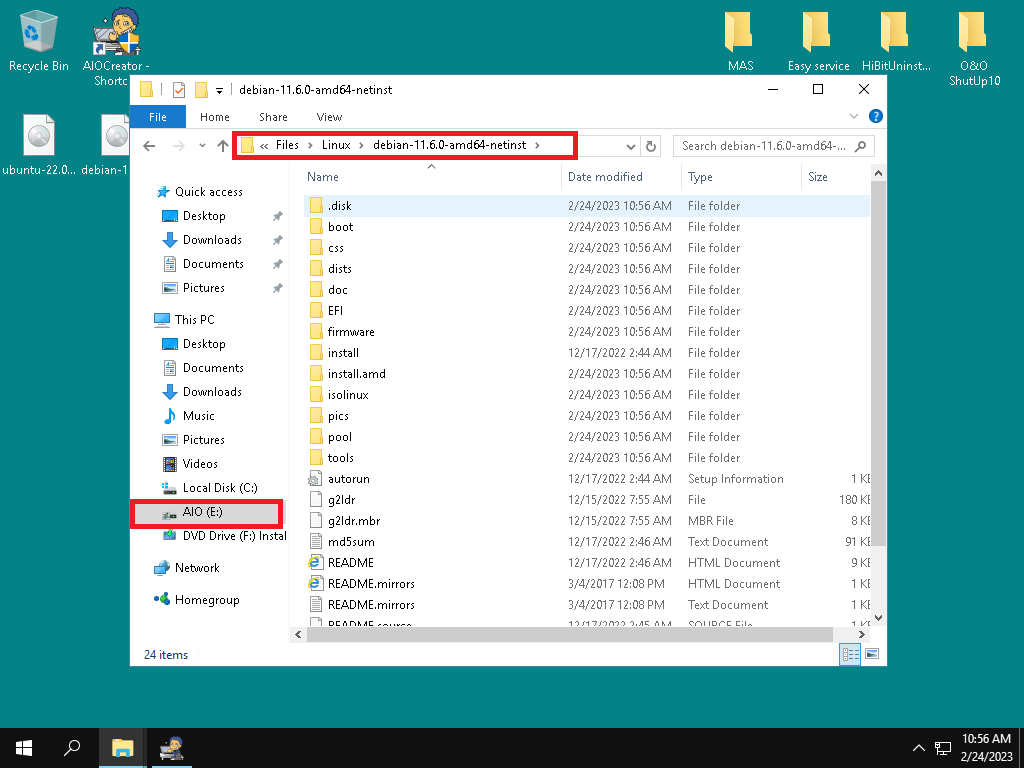Click the Linux breadcrumb in address bar

pyautogui.click(x=336, y=146)
